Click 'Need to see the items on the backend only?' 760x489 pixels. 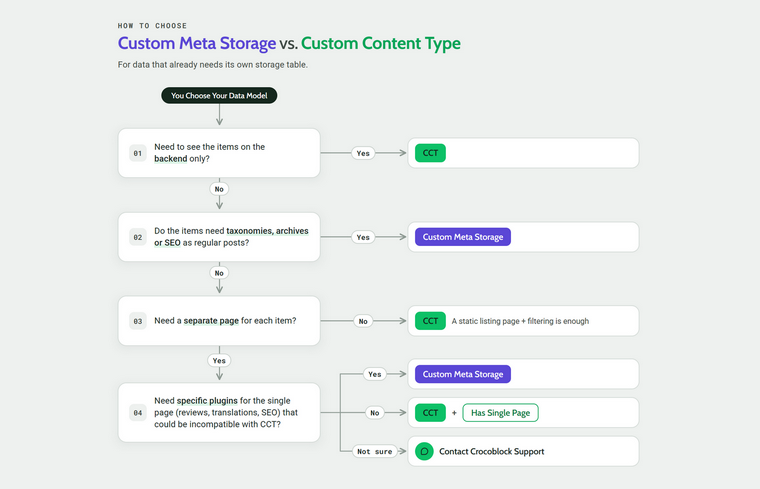point(209,153)
